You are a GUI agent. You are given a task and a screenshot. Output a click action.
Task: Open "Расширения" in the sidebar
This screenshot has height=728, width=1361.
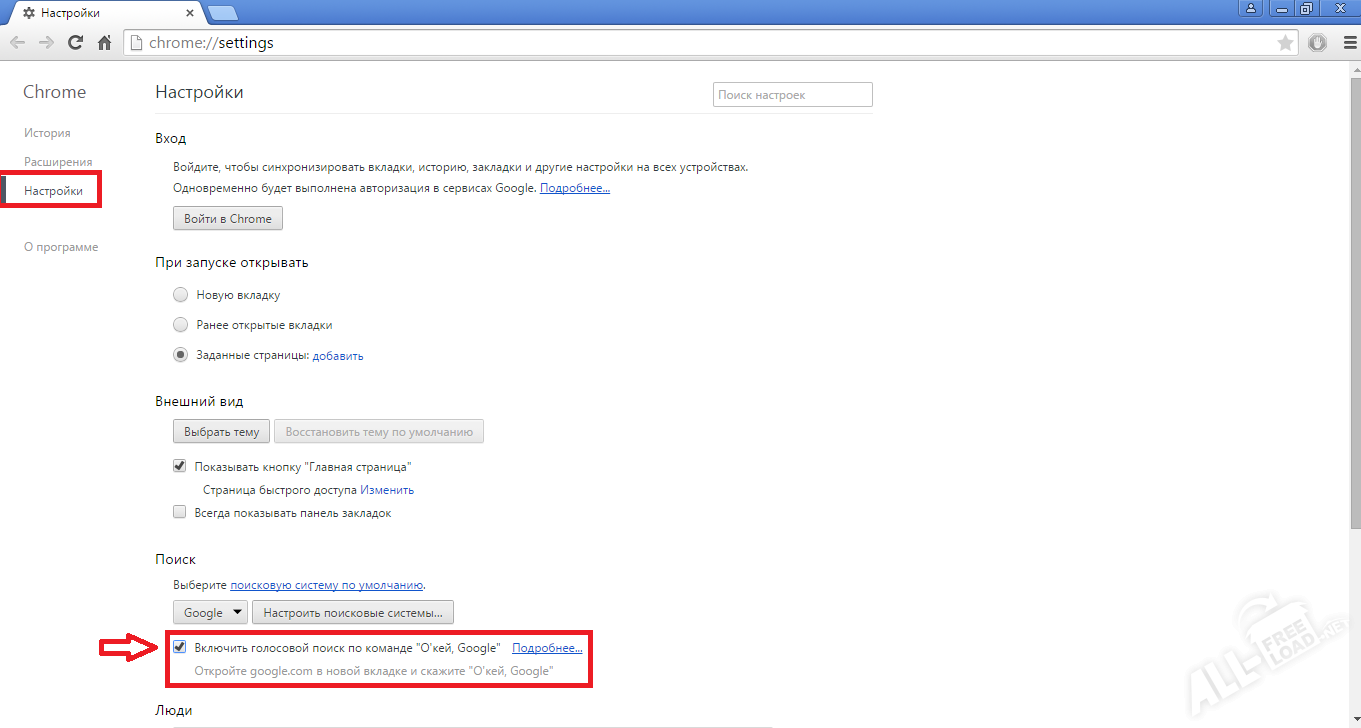58,162
